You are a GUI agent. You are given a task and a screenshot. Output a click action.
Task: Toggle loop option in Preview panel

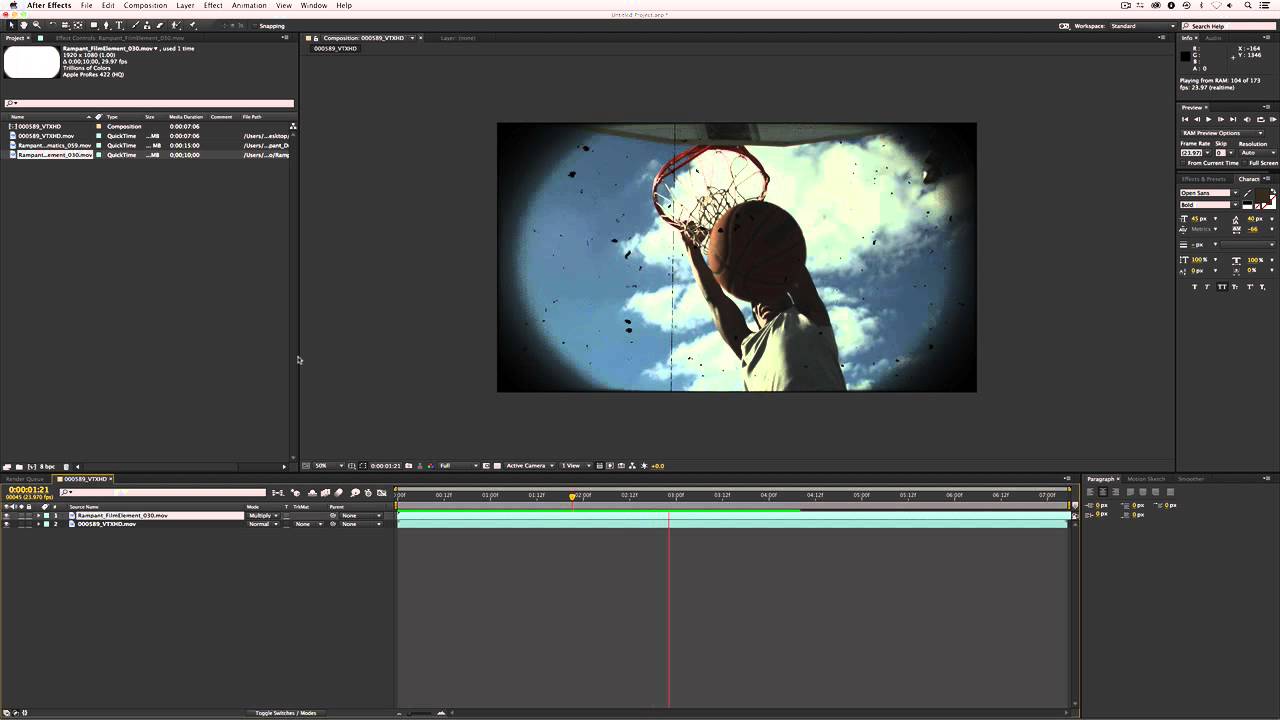coord(1260,119)
